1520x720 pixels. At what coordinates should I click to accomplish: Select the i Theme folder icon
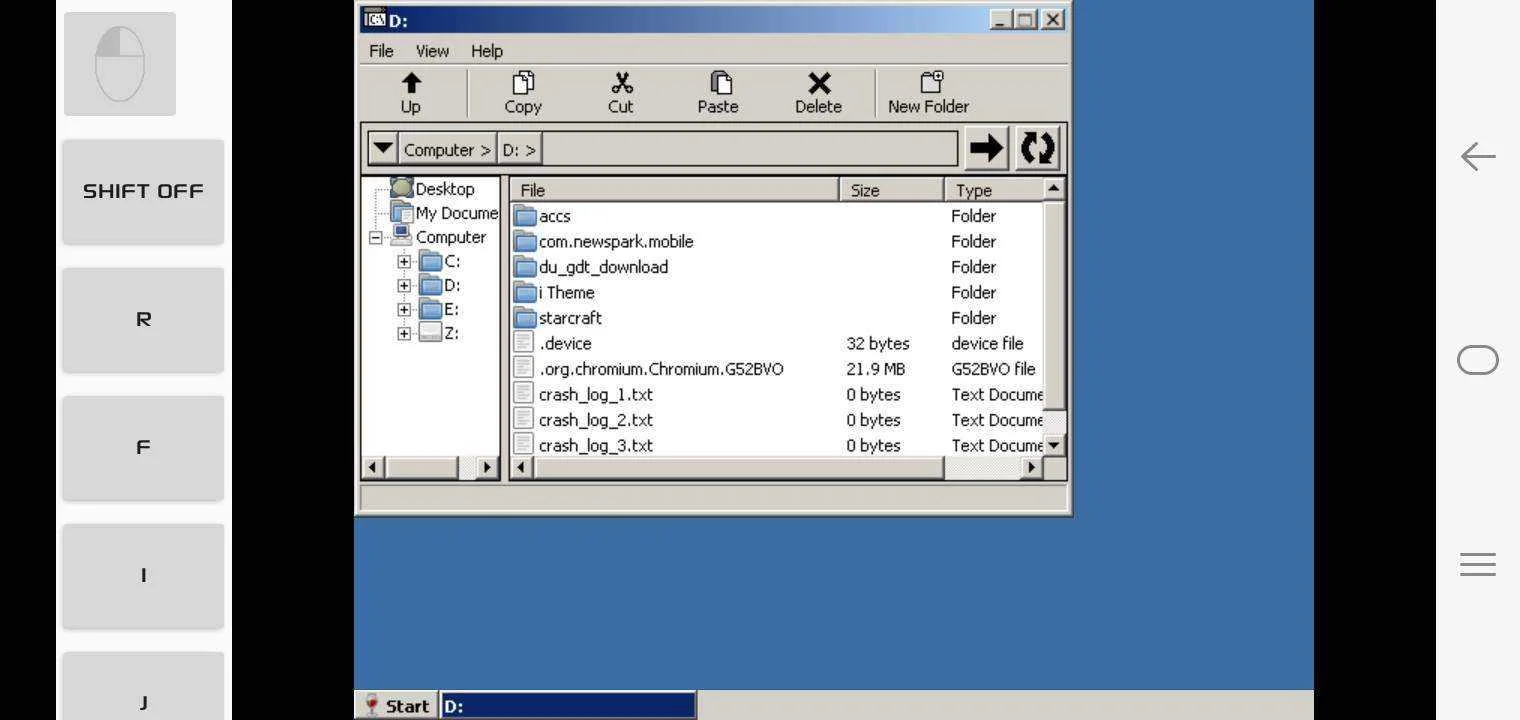click(525, 292)
